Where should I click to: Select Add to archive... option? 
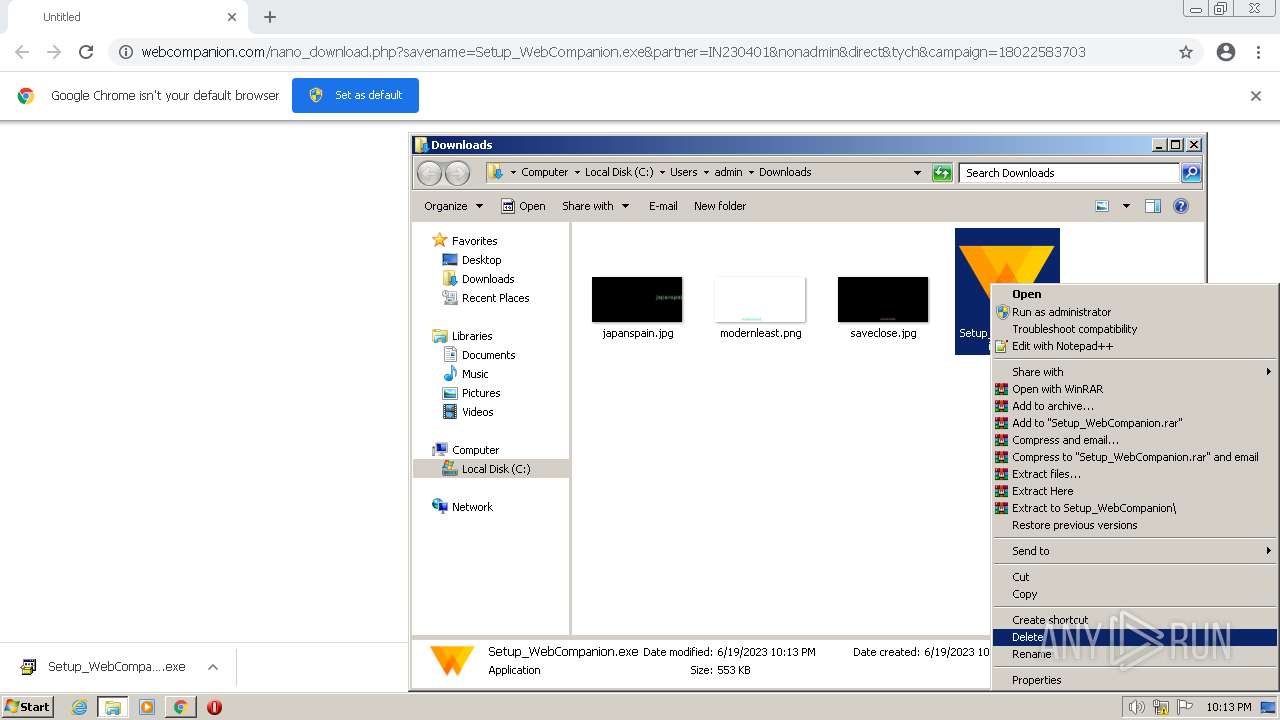click(x=1135, y=406)
